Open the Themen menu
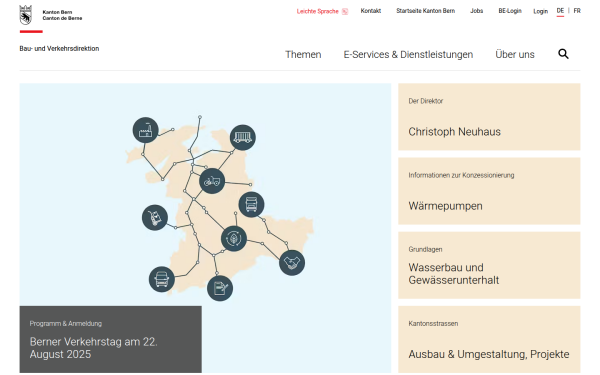This screenshot has height=375, width=600. [x=303, y=54]
